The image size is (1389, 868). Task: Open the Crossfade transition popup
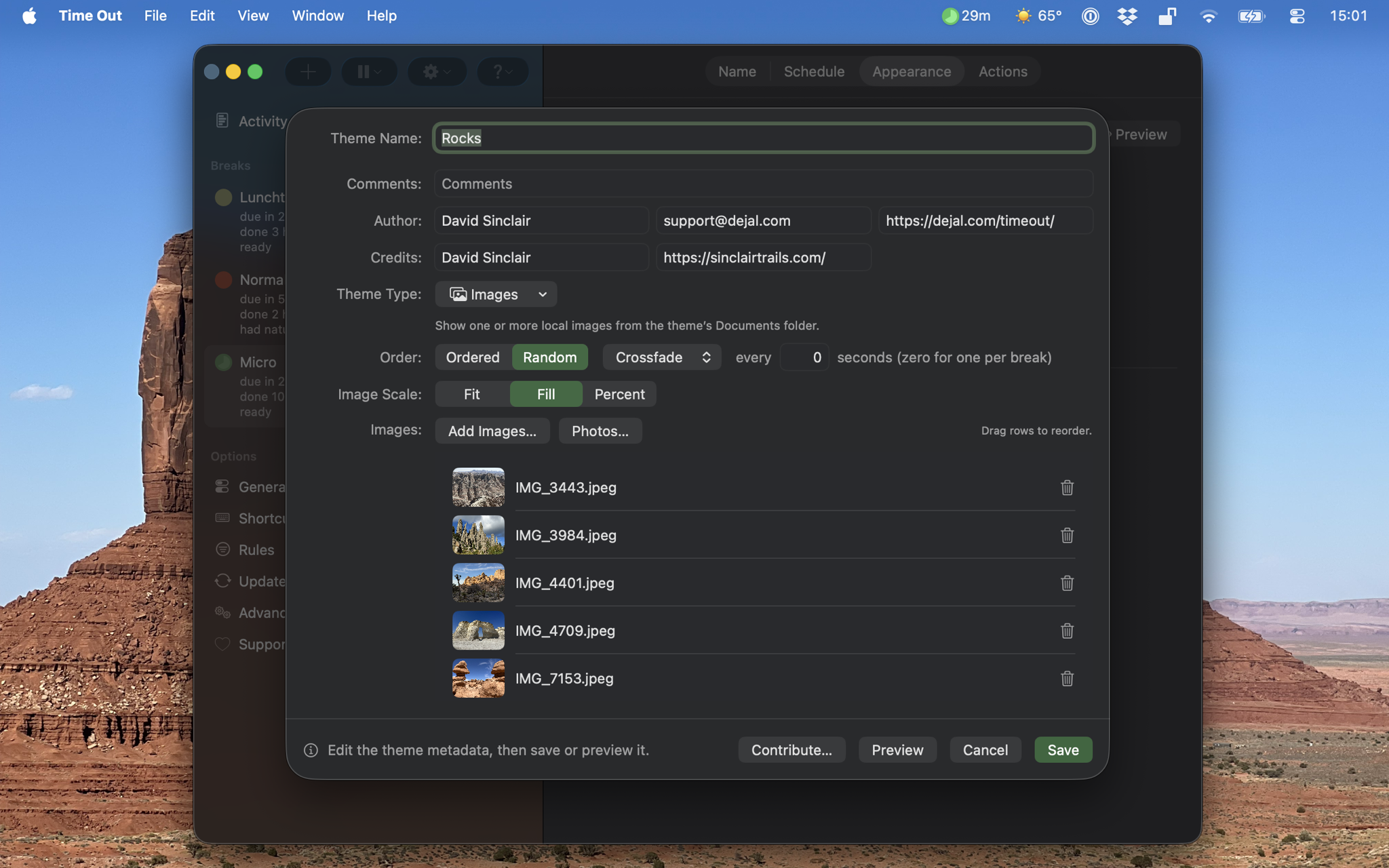pyautogui.click(x=661, y=357)
